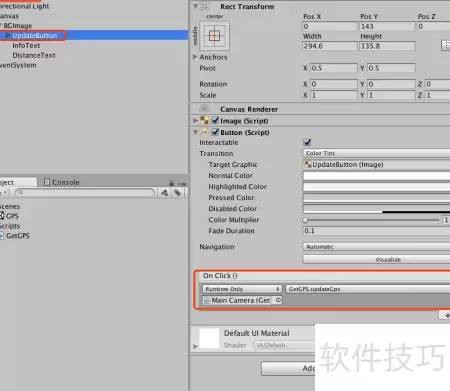Click the Image (Script) component icon
The image size is (450, 391).
pyautogui.click(x=204, y=121)
